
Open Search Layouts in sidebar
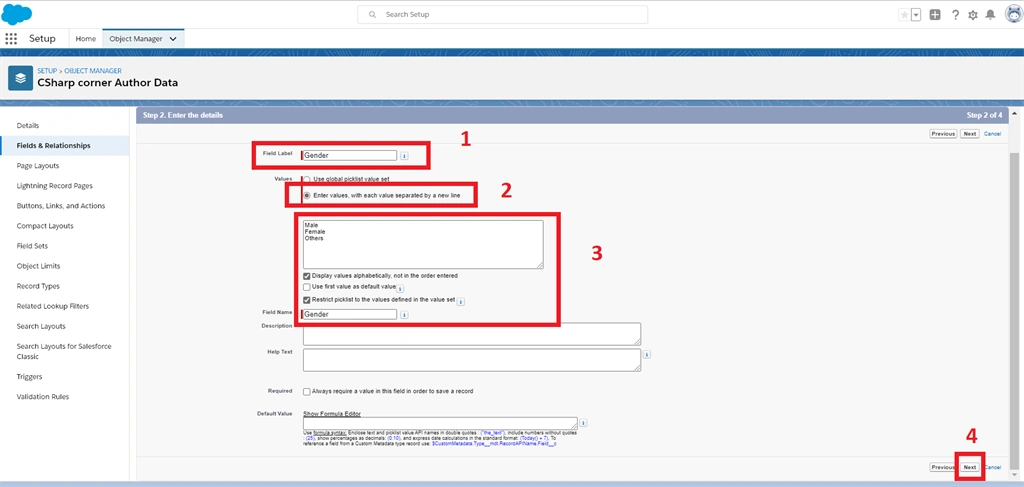coord(41,326)
